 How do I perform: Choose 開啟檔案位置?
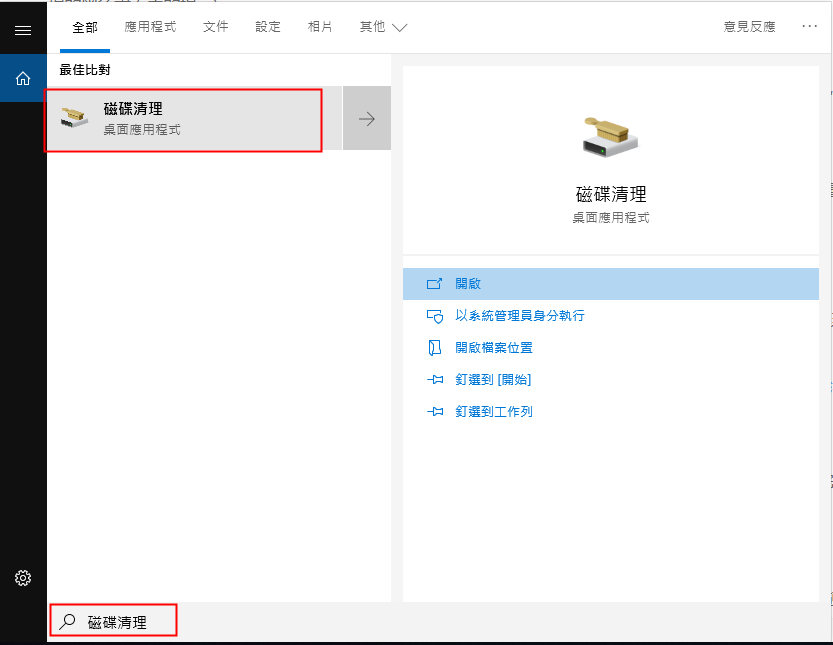610,347
